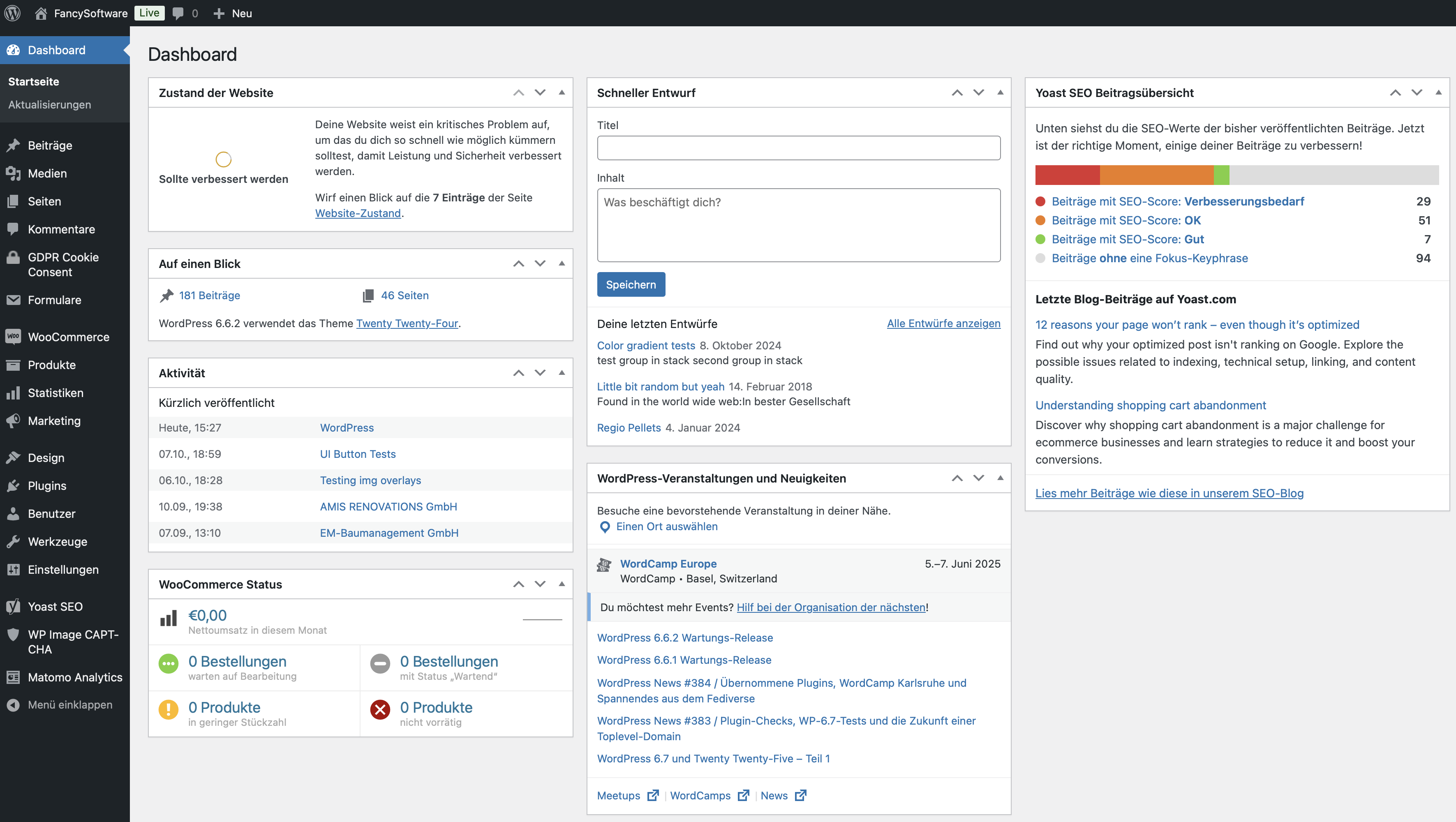Toggle the Zustand der Website panel
The width and height of the screenshot is (1456, 822).
click(x=562, y=92)
